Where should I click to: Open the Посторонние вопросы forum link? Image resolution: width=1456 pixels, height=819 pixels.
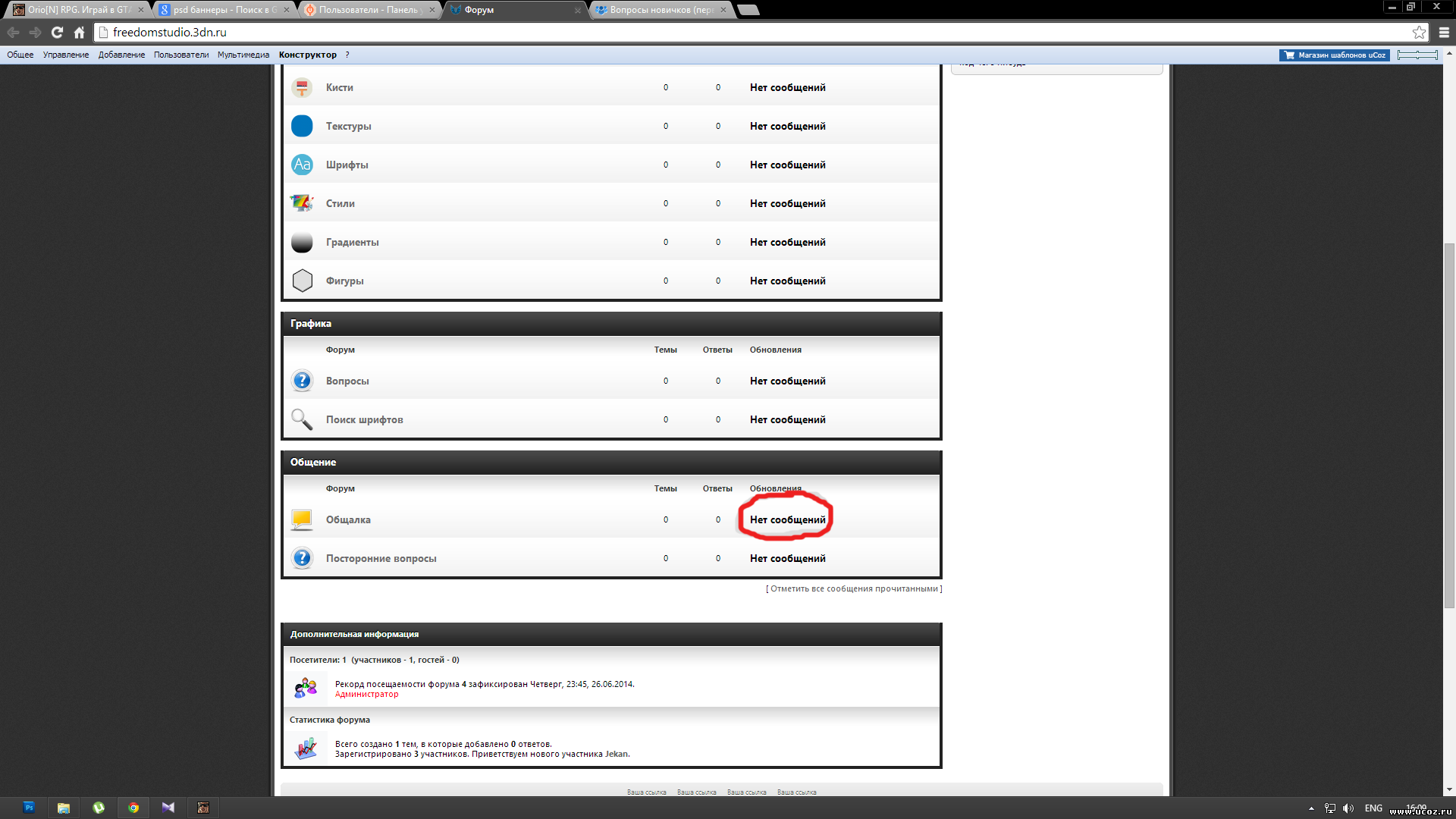[381, 558]
